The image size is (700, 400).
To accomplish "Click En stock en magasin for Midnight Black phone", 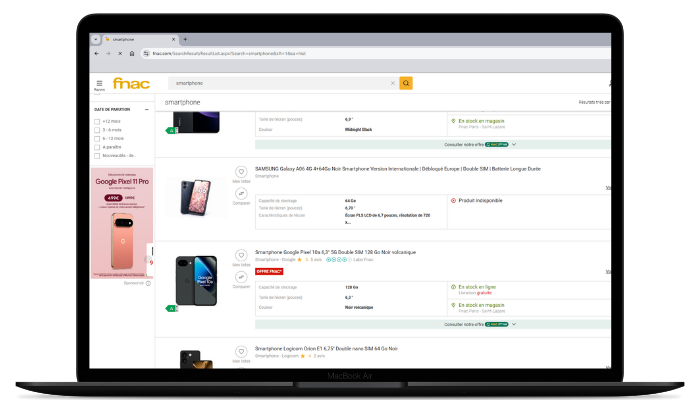I will pos(481,121).
